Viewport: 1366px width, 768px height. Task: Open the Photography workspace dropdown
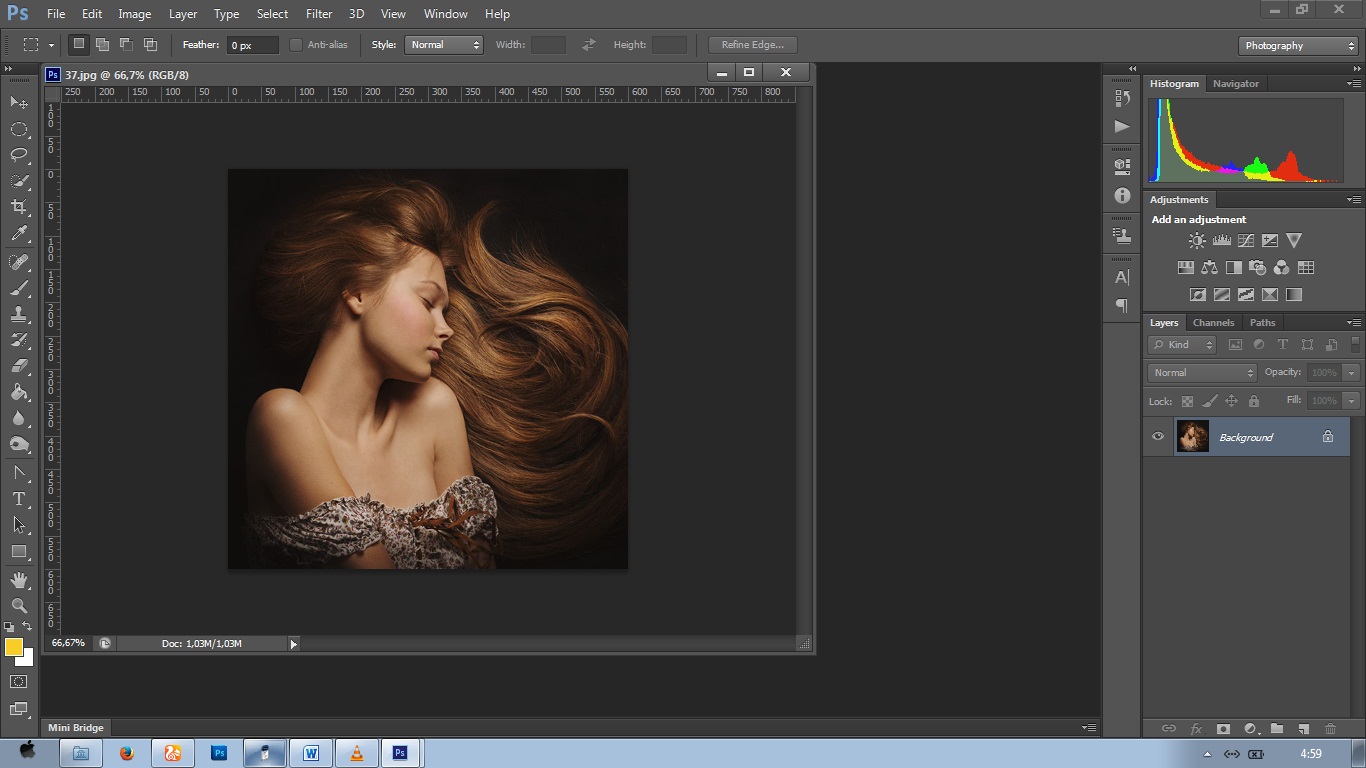[x=1297, y=46]
